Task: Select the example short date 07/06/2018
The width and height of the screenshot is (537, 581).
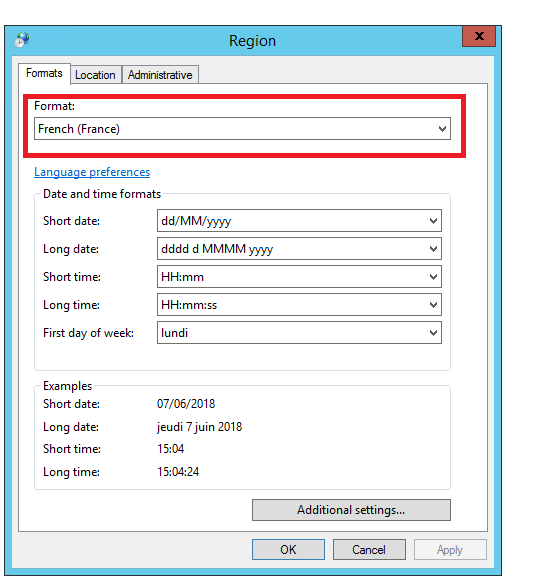Action: (186, 404)
